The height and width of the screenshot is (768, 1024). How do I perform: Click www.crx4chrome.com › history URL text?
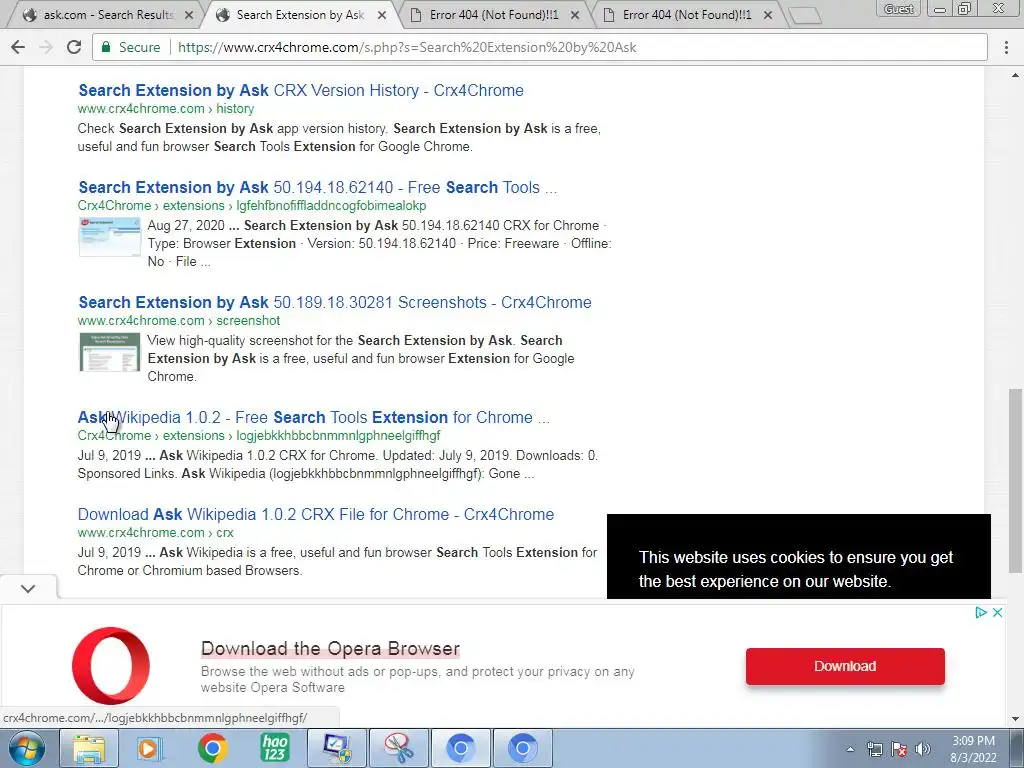166,108
